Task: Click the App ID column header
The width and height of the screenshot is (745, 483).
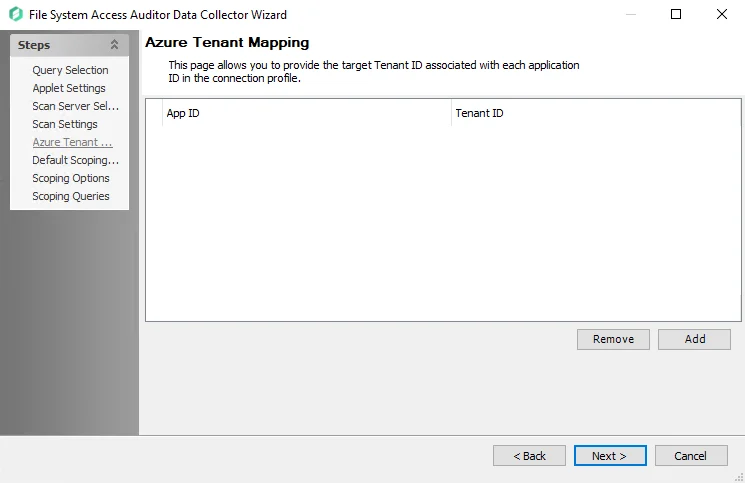Action: click(x=306, y=113)
